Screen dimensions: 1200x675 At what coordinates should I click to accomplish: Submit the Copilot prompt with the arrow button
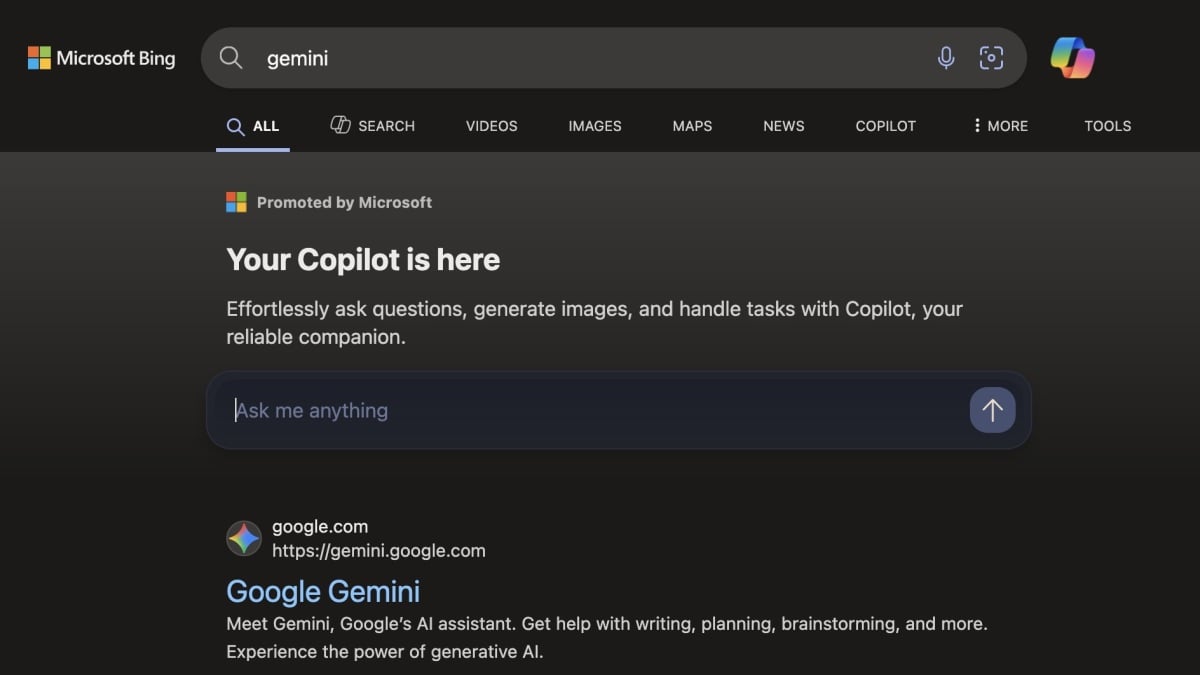pyautogui.click(x=991, y=410)
